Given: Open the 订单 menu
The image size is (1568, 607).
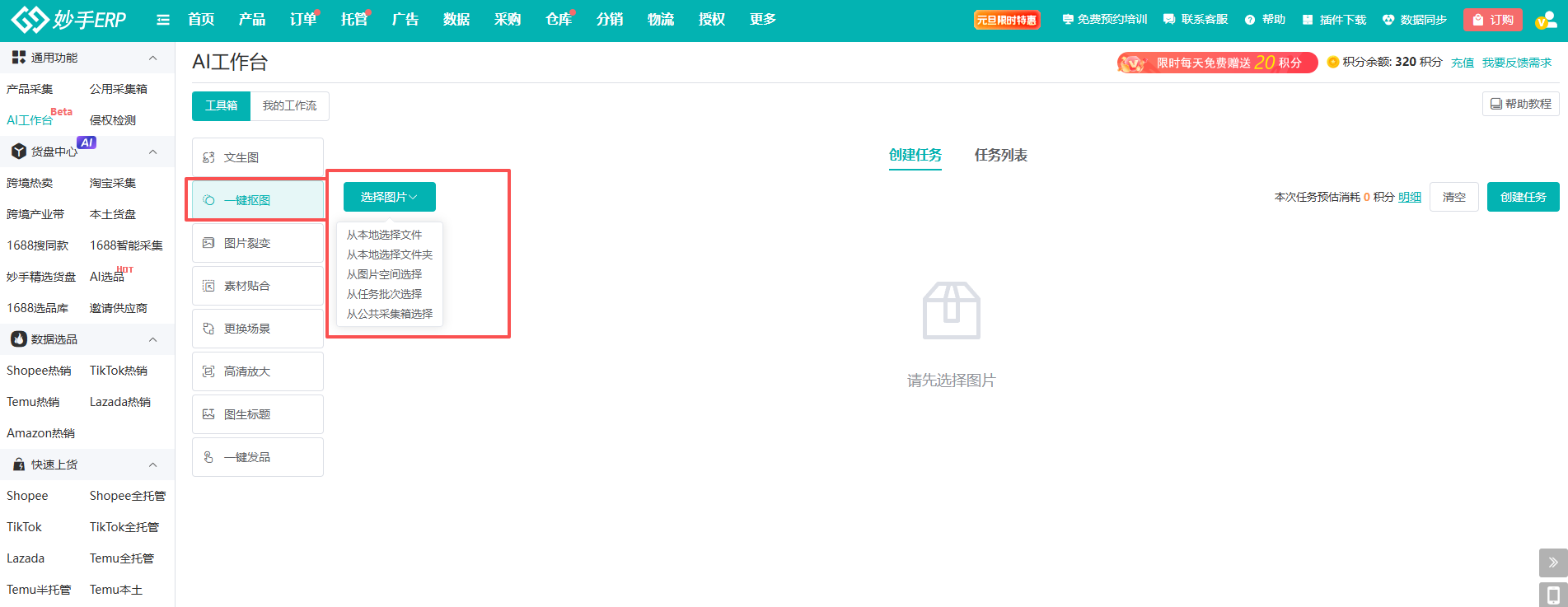Looking at the screenshot, I should [303, 20].
